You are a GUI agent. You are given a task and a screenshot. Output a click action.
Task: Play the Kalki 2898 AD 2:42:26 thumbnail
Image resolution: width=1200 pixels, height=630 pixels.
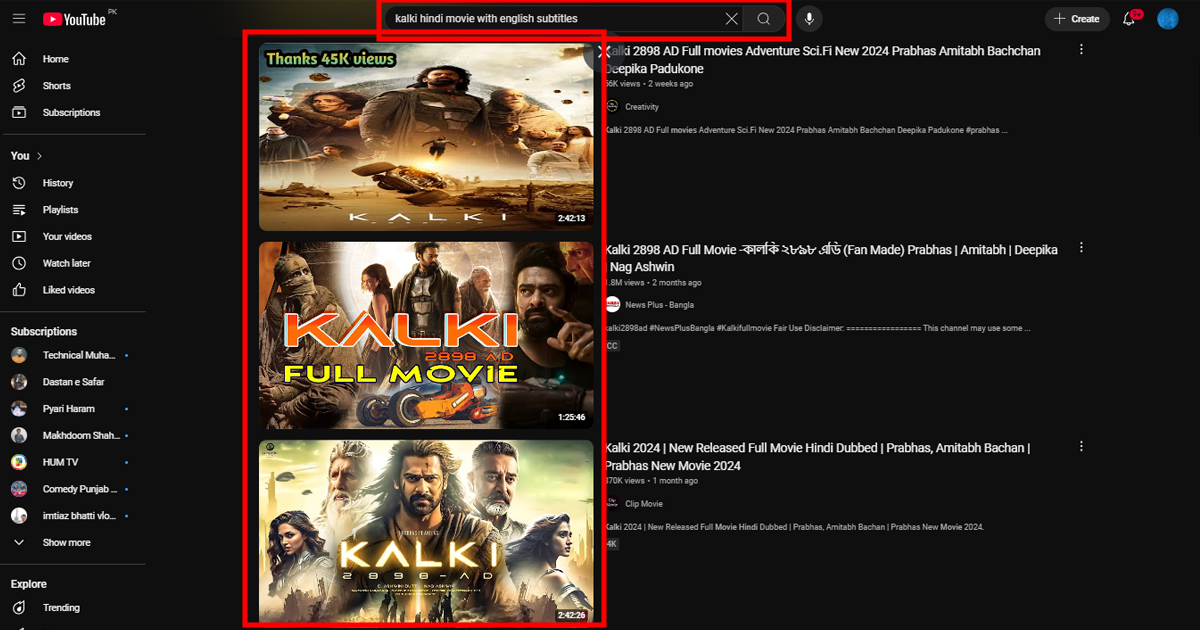pyautogui.click(x=426, y=533)
